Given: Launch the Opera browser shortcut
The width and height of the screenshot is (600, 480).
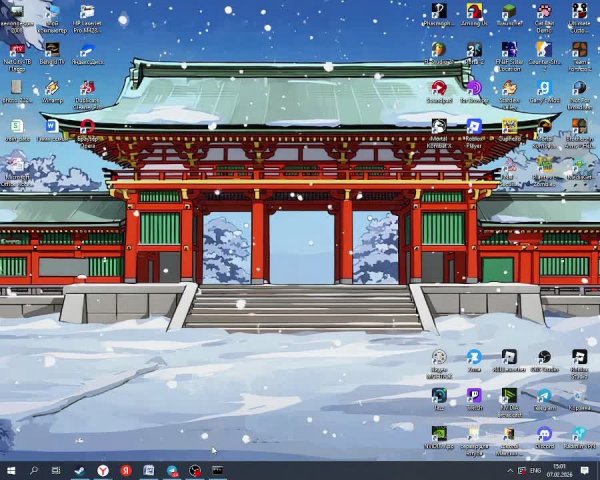Looking at the screenshot, I should click(x=87, y=133).
